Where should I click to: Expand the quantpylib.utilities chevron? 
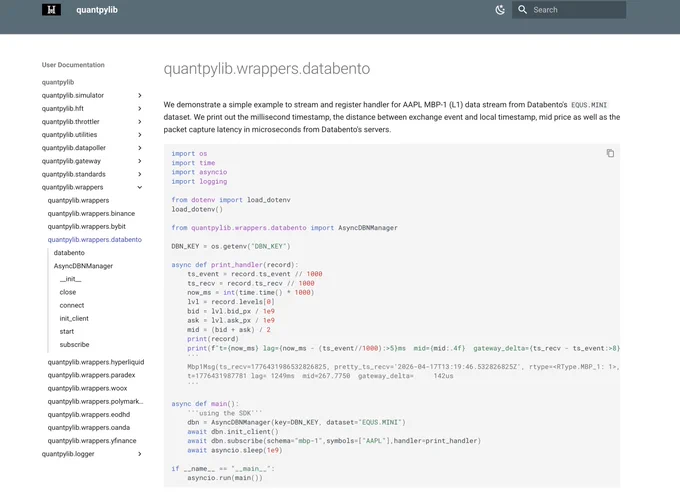pyautogui.click(x=140, y=135)
